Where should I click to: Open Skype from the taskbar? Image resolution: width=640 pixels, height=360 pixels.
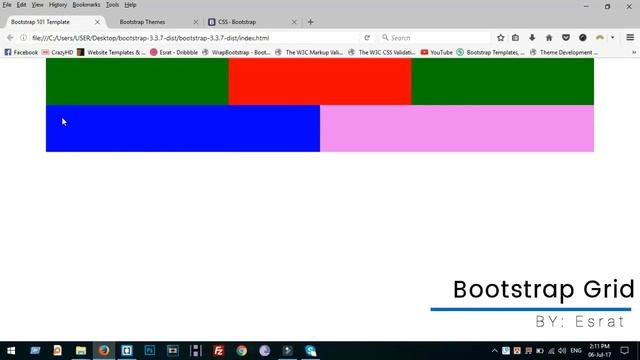click(311, 351)
